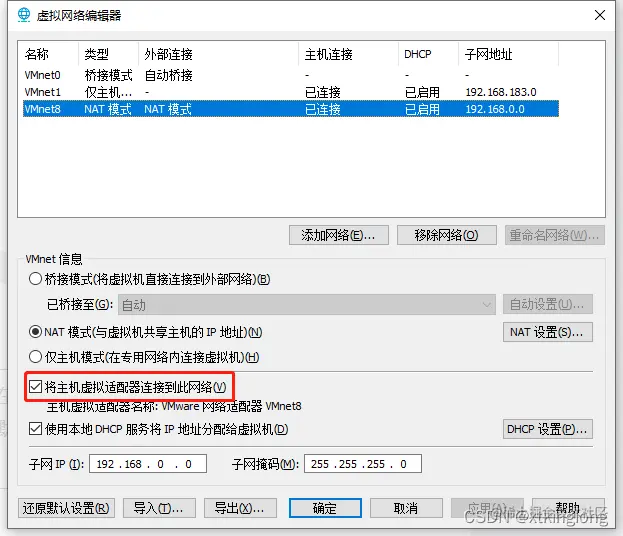Click 添加网络(E)... button
This screenshot has width=623, height=536.
tap(339, 235)
